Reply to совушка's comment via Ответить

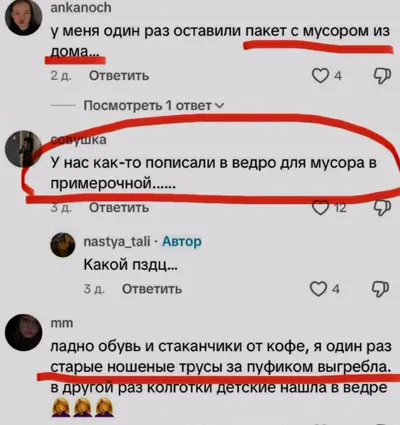click(x=119, y=208)
